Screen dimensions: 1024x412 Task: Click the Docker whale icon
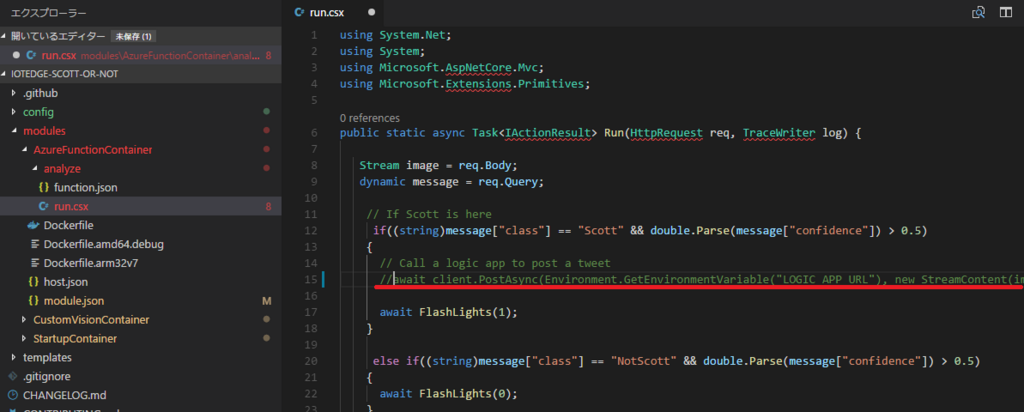(x=33, y=225)
